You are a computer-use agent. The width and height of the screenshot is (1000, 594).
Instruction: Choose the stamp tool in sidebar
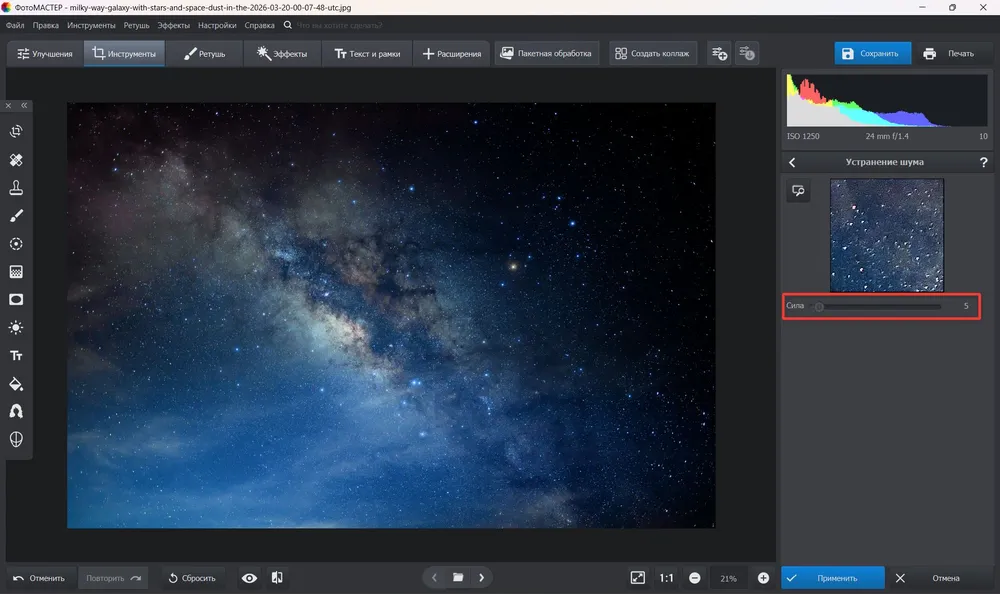[16, 188]
